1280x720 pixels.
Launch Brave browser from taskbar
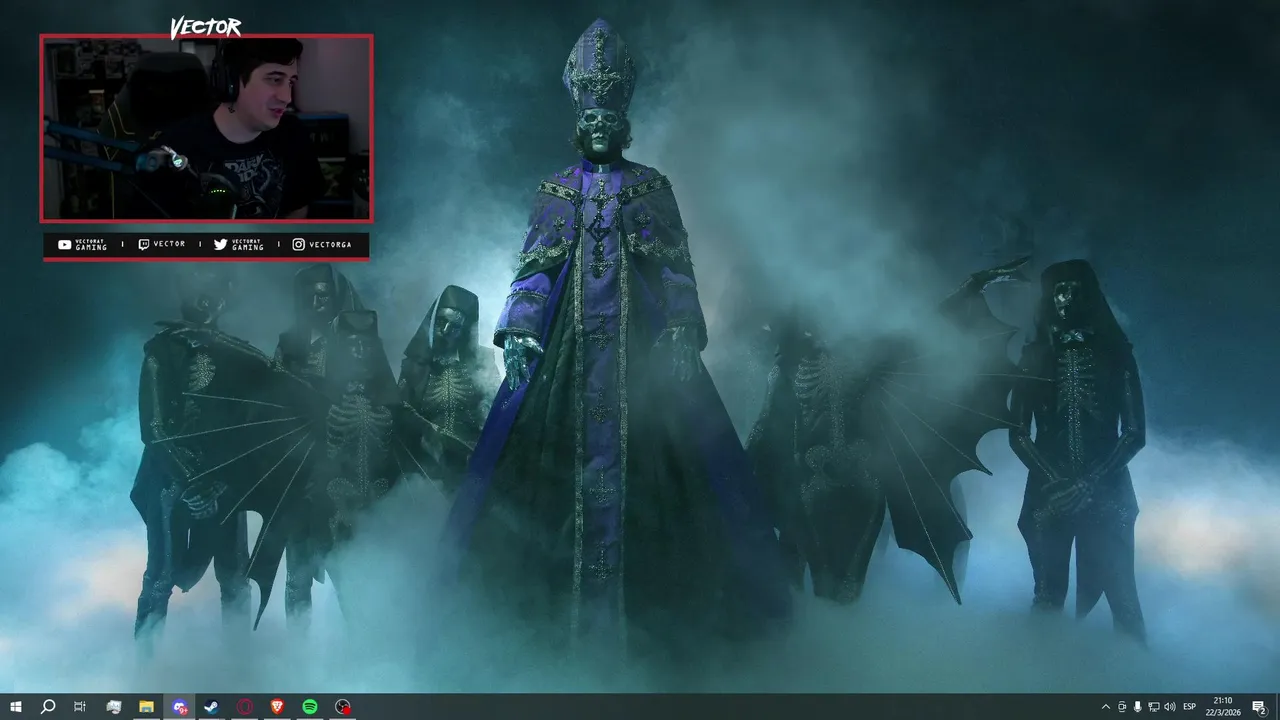point(277,707)
